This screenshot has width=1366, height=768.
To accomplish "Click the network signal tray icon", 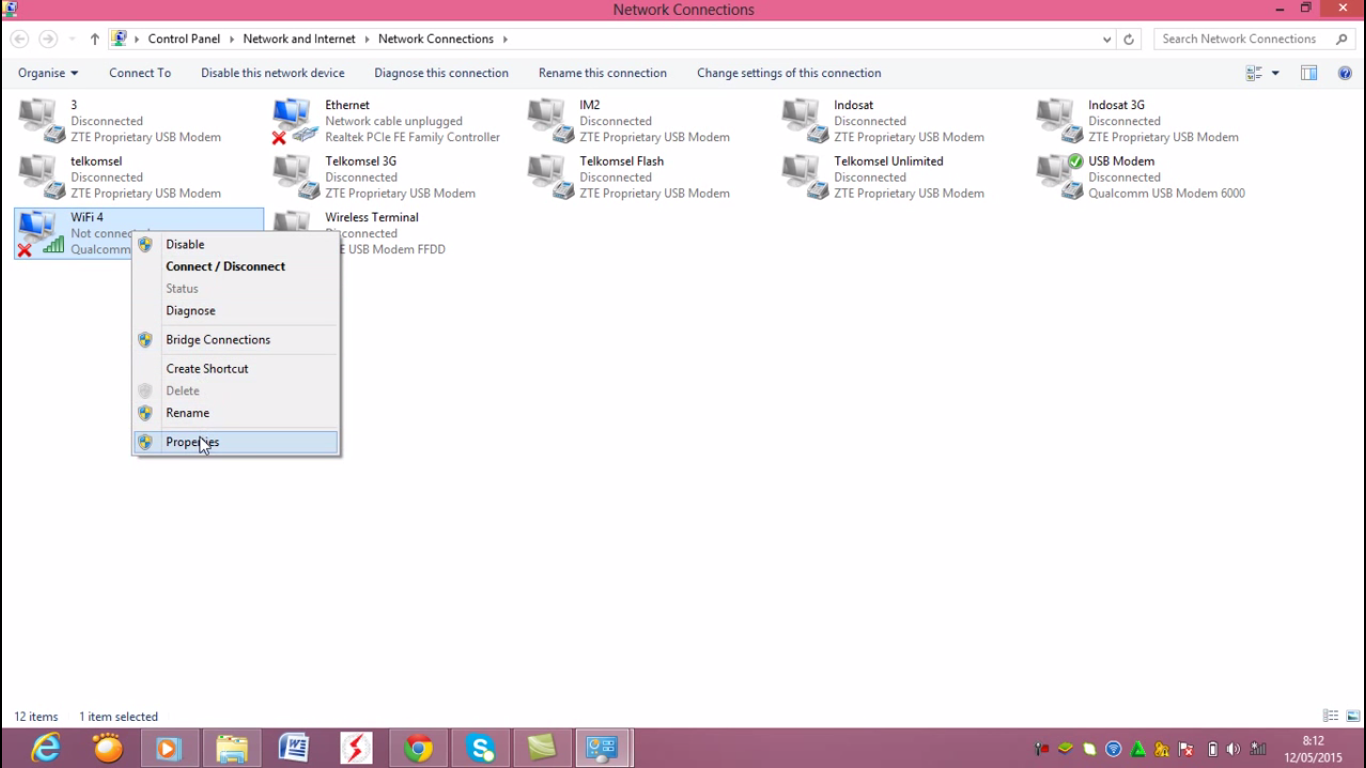I will coord(1259,749).
